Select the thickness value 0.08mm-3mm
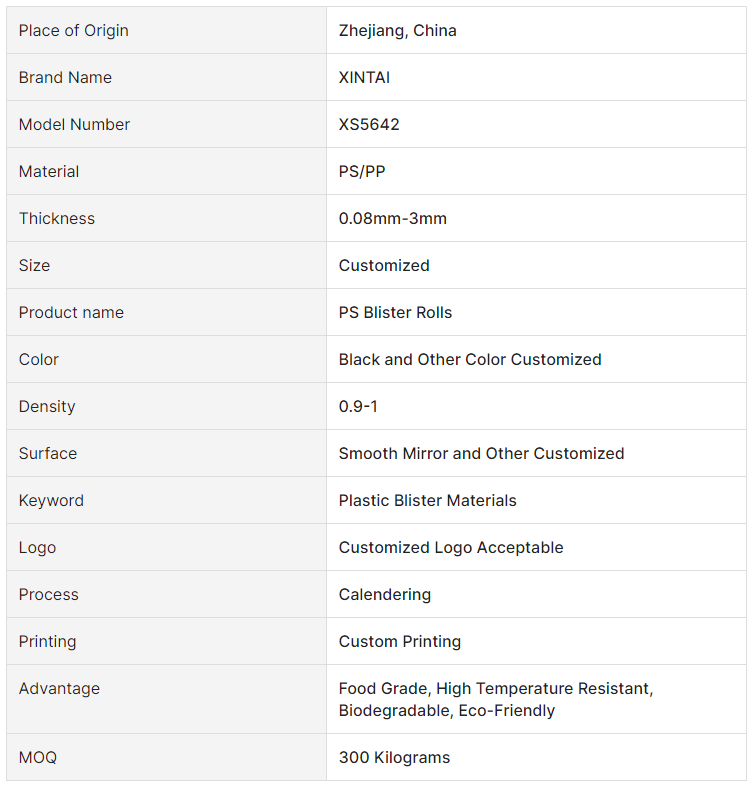The image size is (753, 787). pos(392,218)
